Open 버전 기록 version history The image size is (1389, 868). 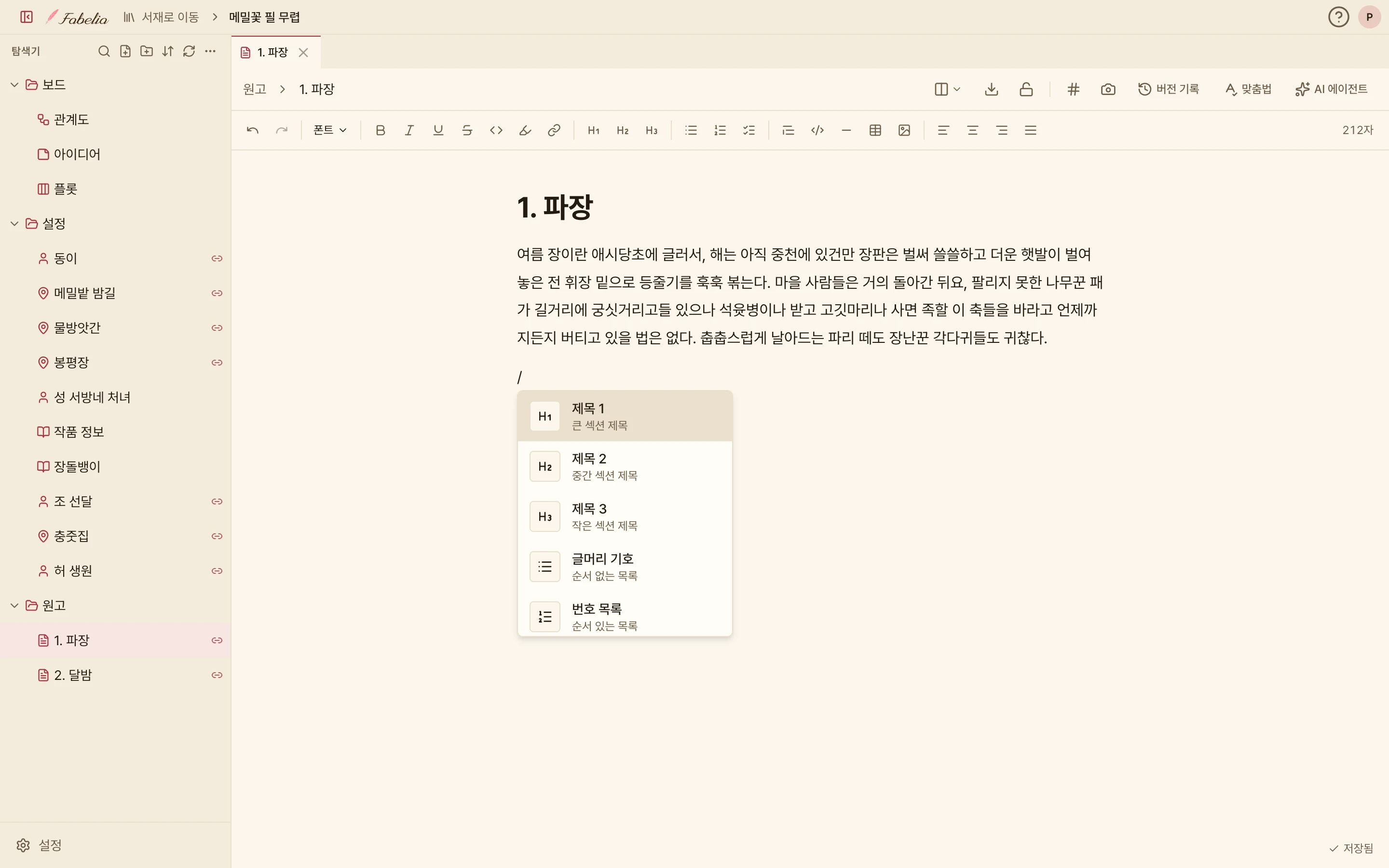[1169, 89]
